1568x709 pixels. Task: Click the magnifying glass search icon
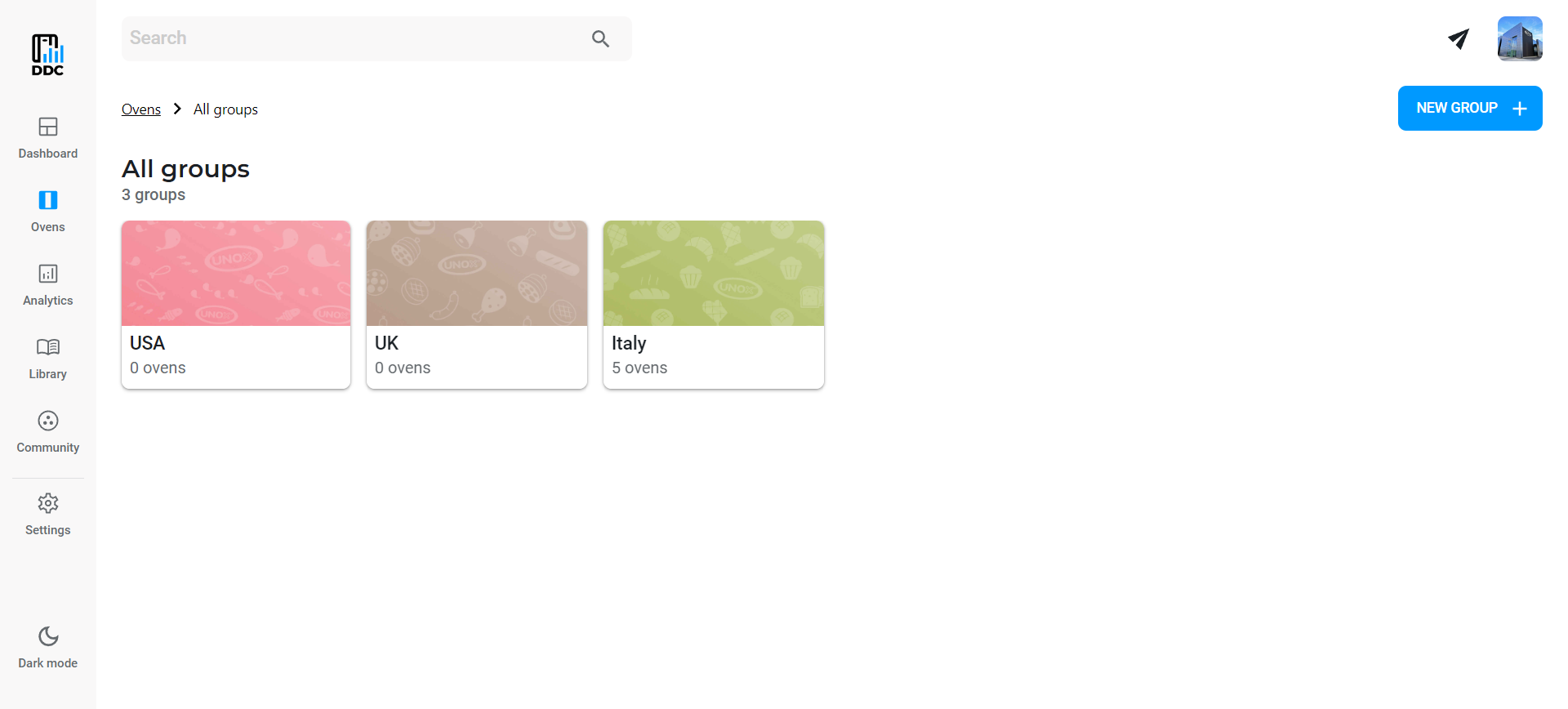600,38
